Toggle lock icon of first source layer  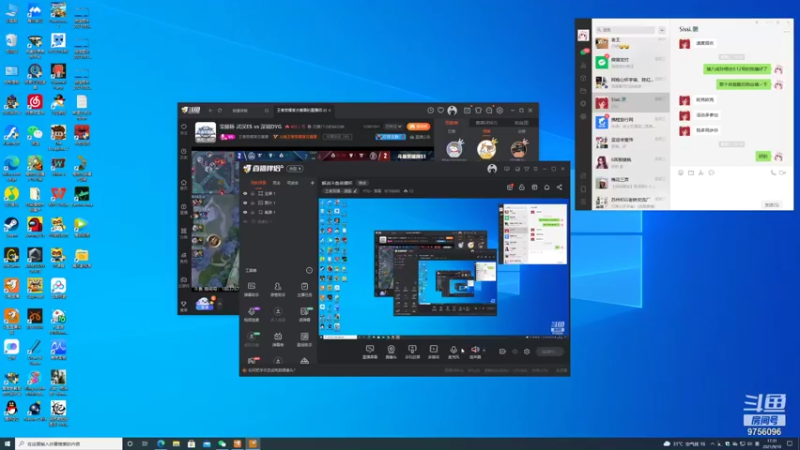click(253, 194)
